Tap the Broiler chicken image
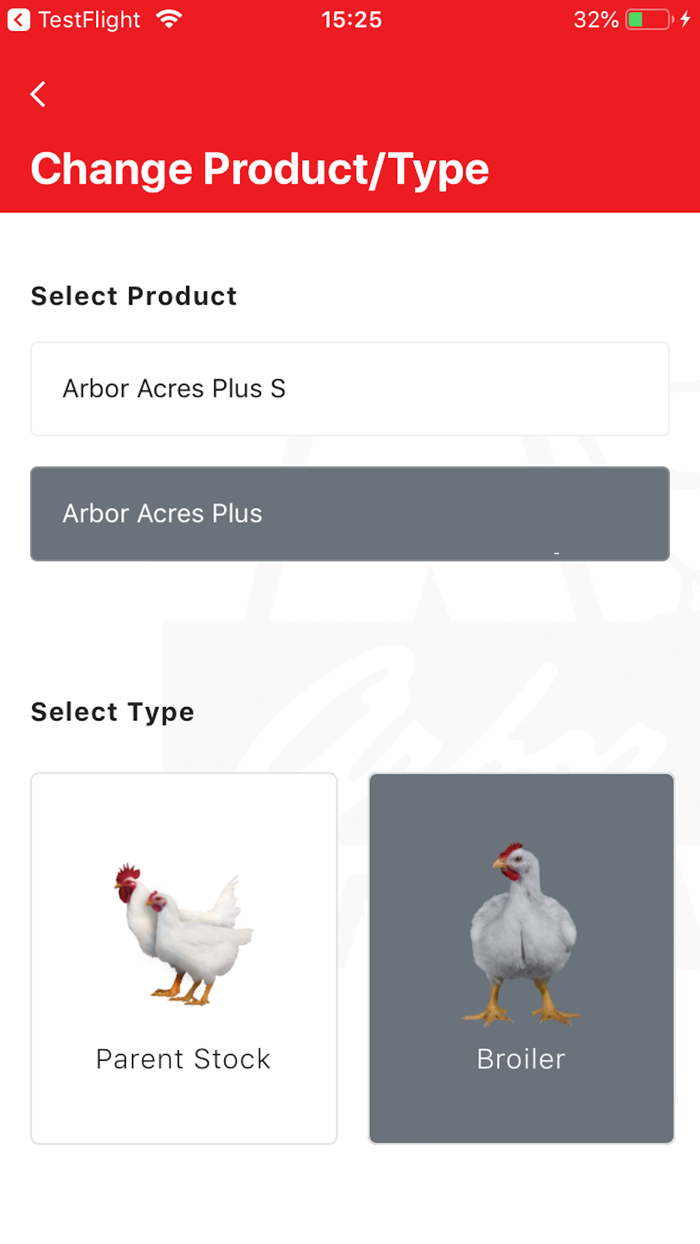Screen dimensions: 700x1244 coord(520,930)
